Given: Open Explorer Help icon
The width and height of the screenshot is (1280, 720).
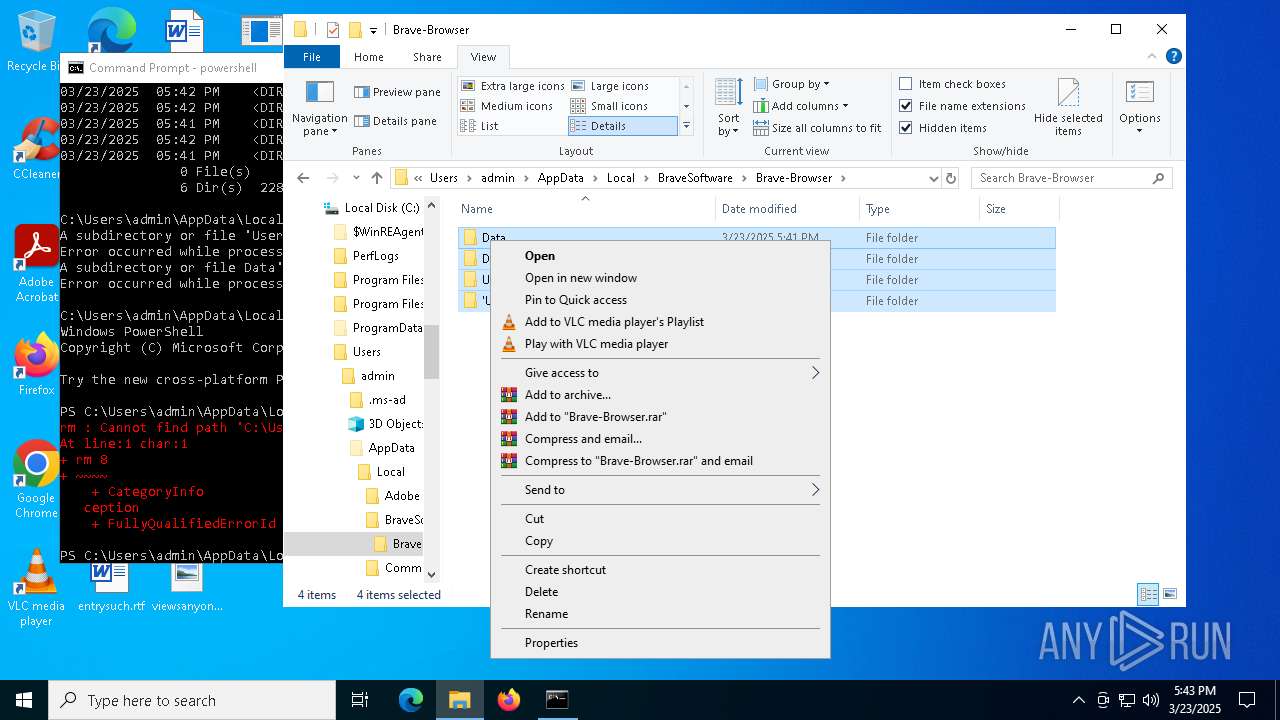Looking at the screenshot, I should [1174, 57].
